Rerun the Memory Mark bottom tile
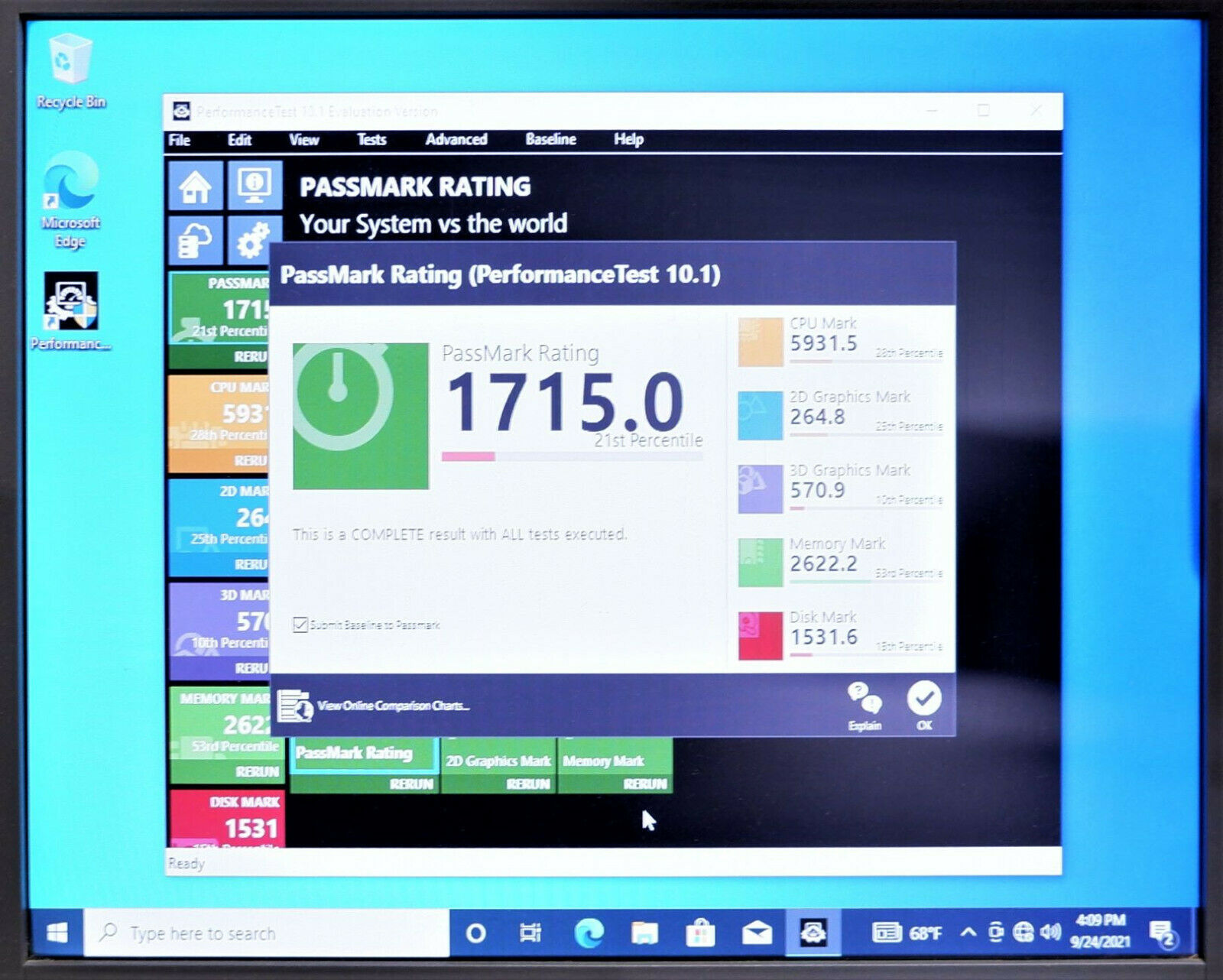 tap(645, 784)
